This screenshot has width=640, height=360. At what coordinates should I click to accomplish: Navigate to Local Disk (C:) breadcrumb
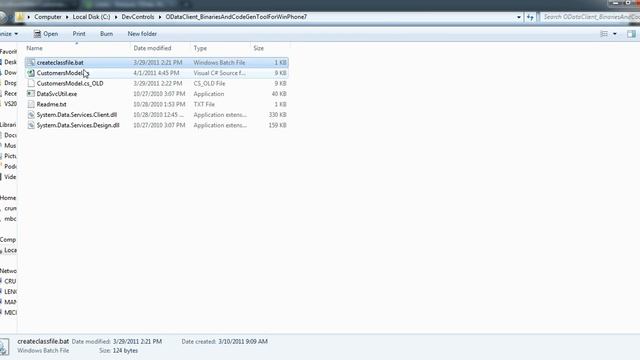click(91, 17)
